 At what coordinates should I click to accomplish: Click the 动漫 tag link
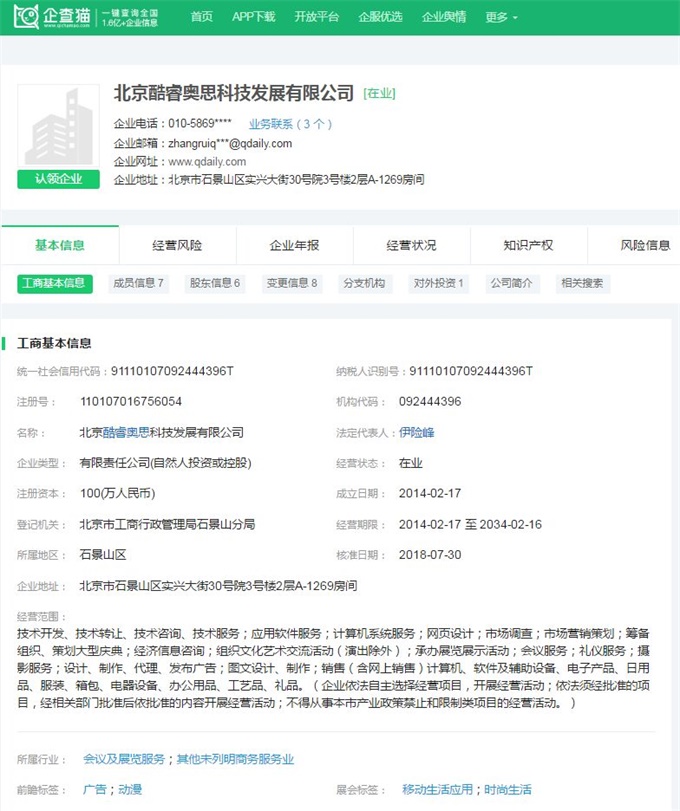(x=130, y=790)
